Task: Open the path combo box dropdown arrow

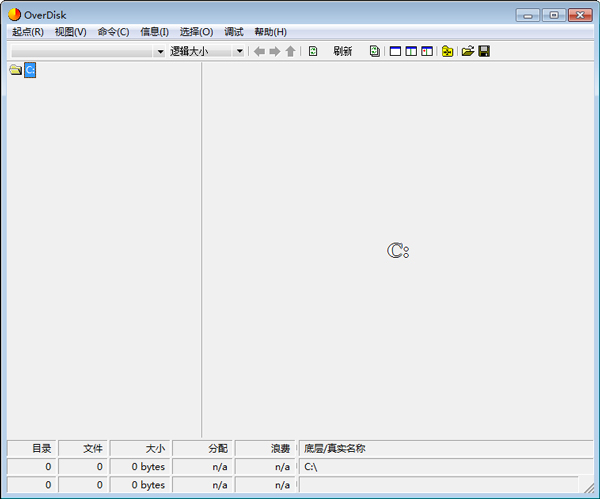Action: click(x=160, y=51)
